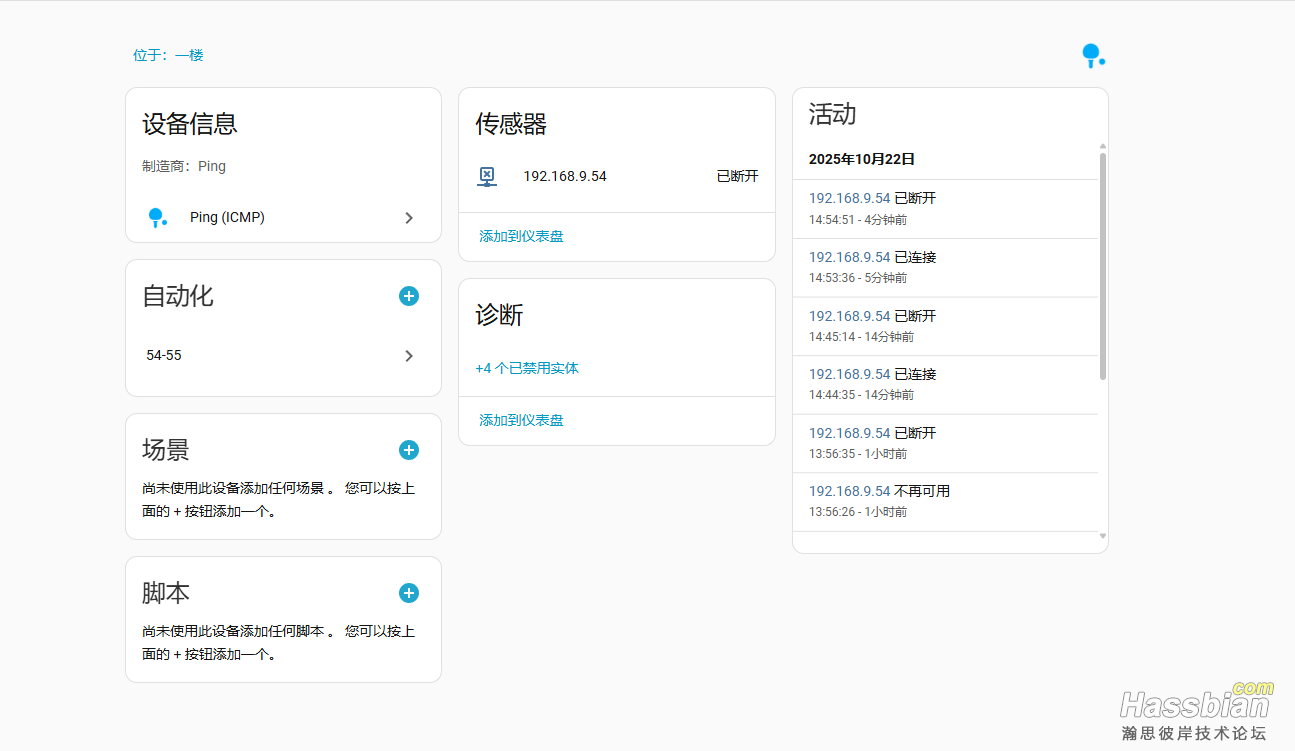1295x751 pixels.
Task: Click the 位于：一楼 area link
Action: click(x=168, y=55)
